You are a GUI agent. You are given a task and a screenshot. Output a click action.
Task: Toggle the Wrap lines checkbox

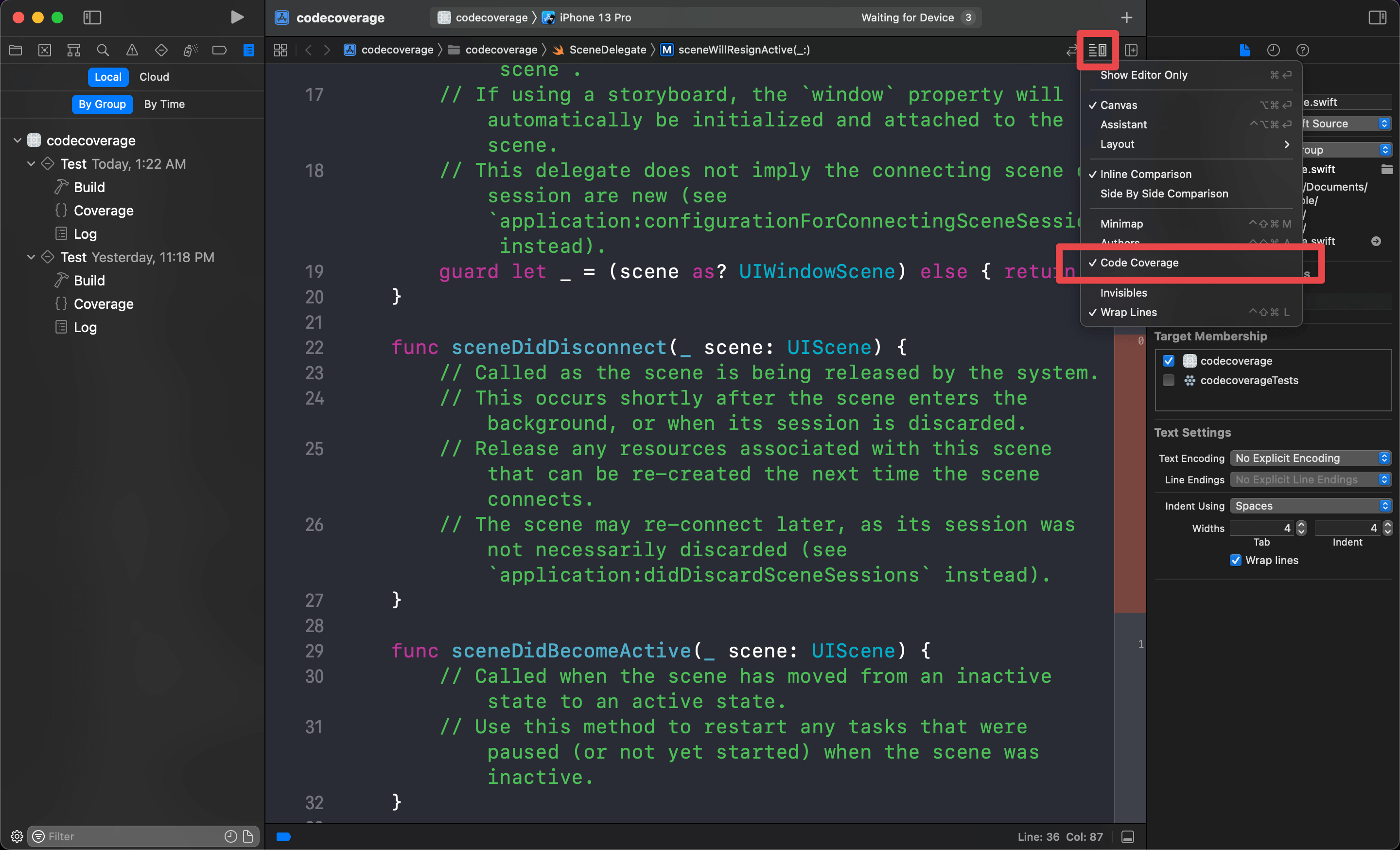pyautogui.click(x=1235, y=560)
